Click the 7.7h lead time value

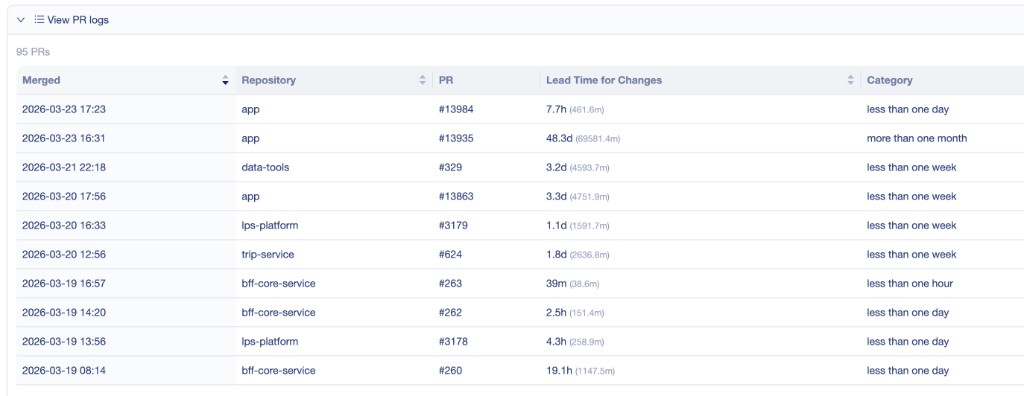(x=556, y=109)
